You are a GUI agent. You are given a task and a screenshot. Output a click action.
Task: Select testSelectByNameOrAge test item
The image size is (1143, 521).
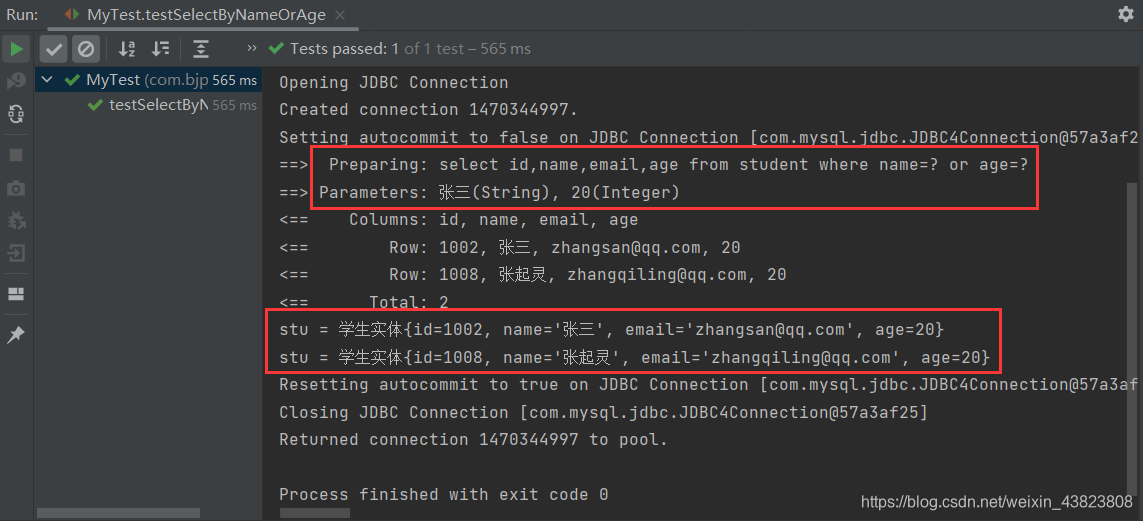tap(157, 105)
